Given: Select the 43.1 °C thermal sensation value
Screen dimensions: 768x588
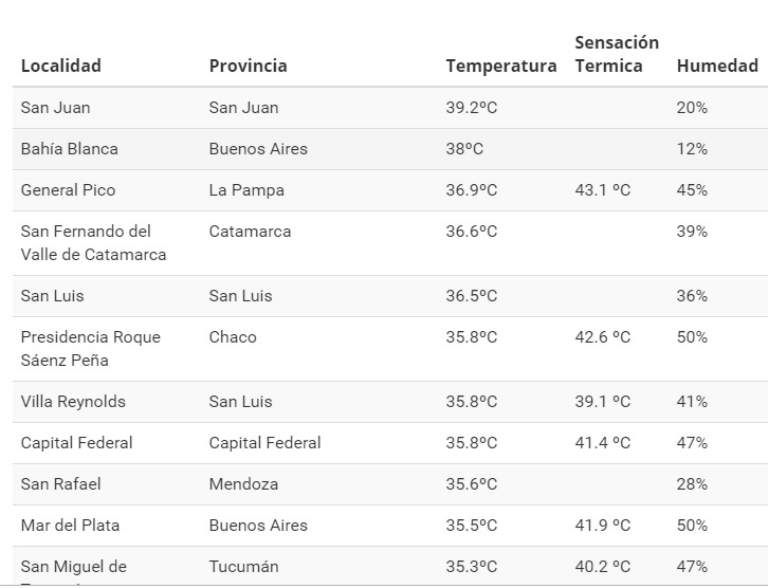Looking at the screenshot, I should [603, 190].
